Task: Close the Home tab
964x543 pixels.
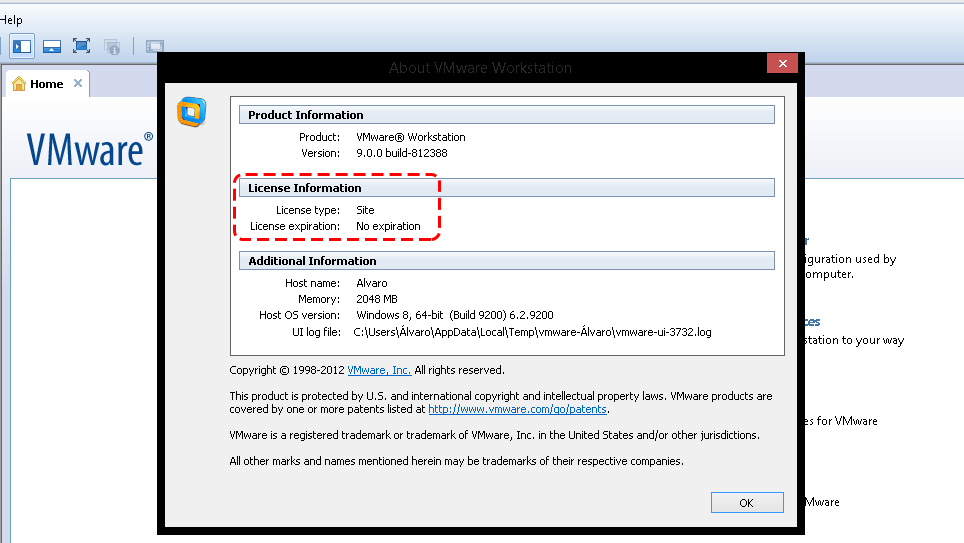Action: [78, 83]
